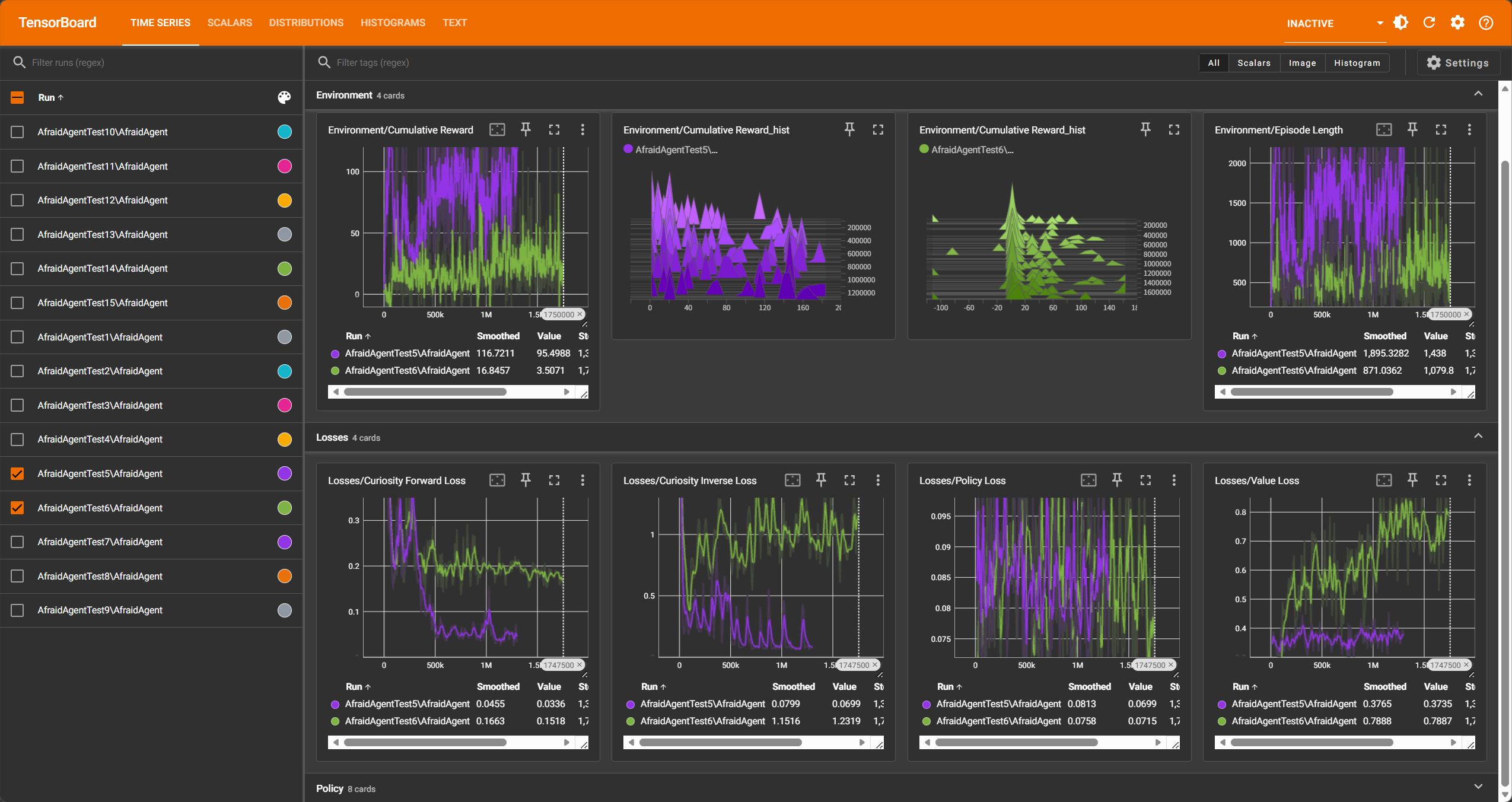Image resolution: width=1512 pixels, height=802 pixels.
Task: Toggle the select-all runs checkbox
Action: tap(17, 97)
